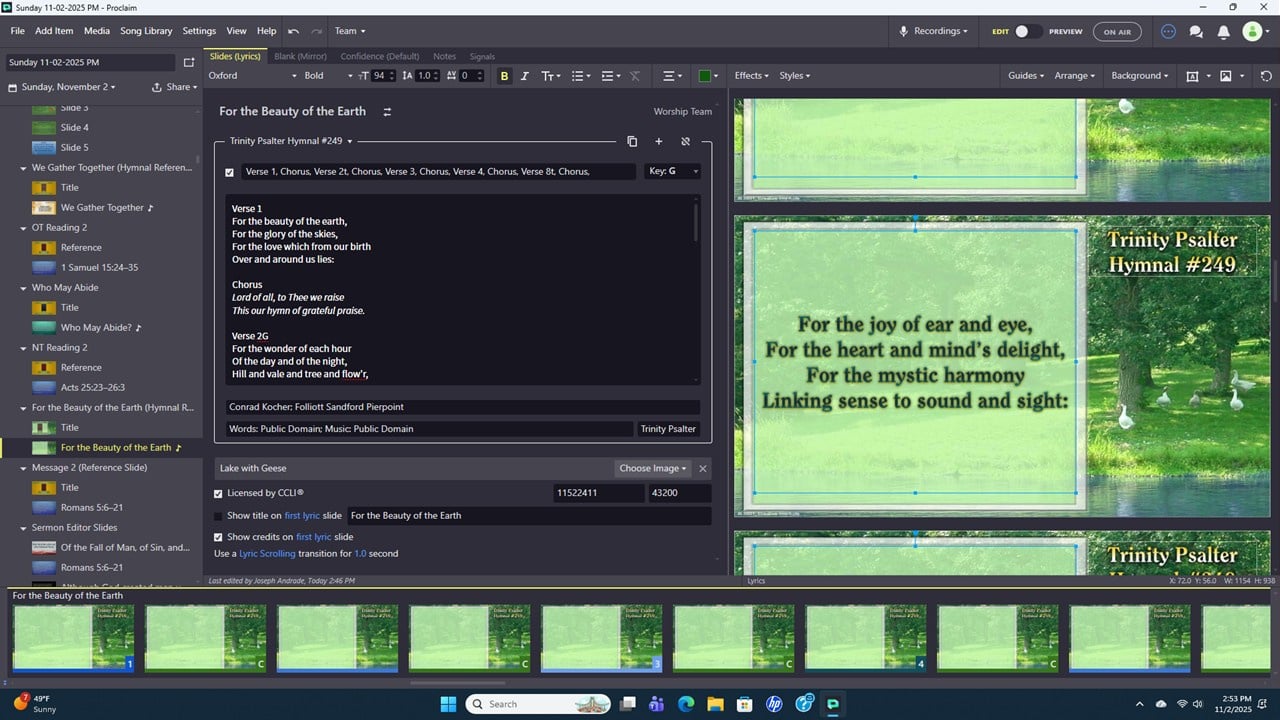Open the Effects dropdown

[x=752, y=76]
